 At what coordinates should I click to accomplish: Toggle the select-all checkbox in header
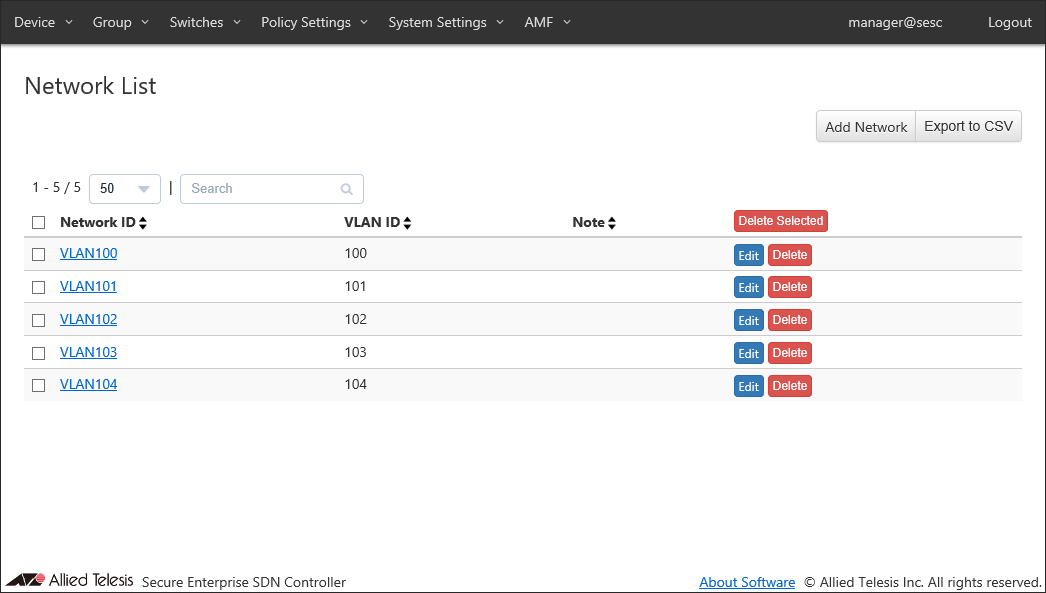39,222
